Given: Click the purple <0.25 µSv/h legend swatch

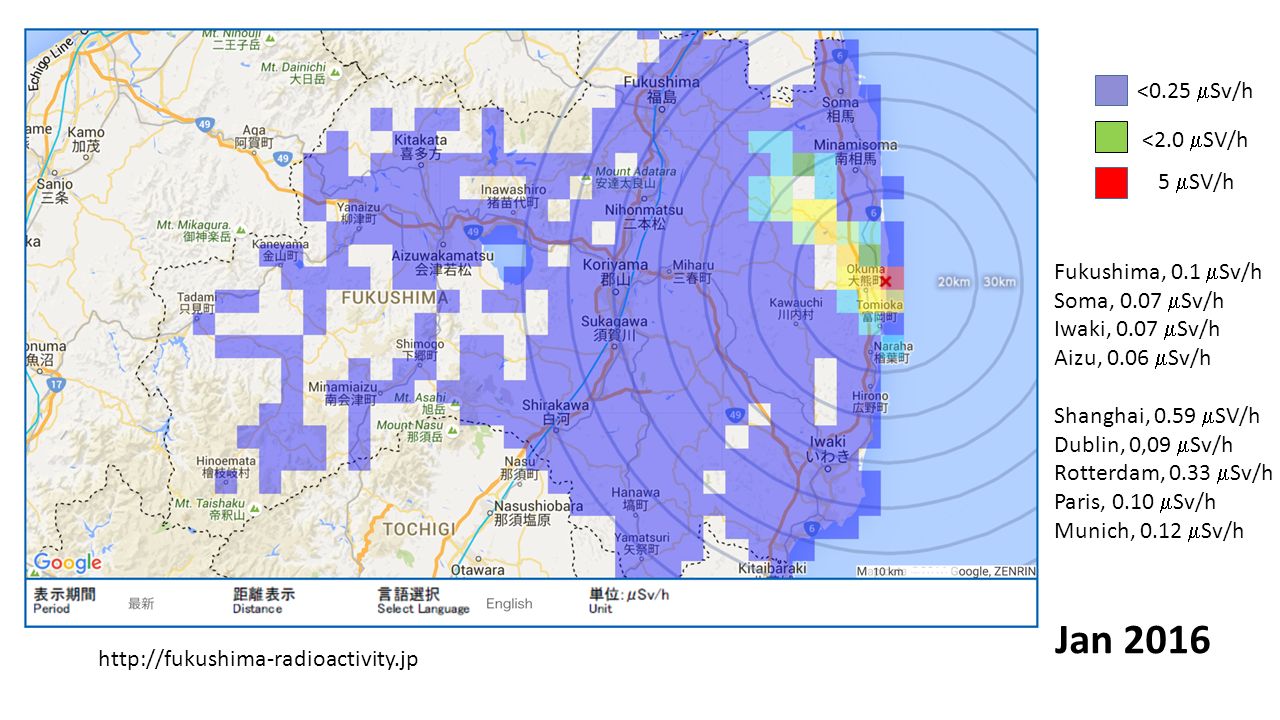Looking at the screenshot, I should (x=1111, y=90).
